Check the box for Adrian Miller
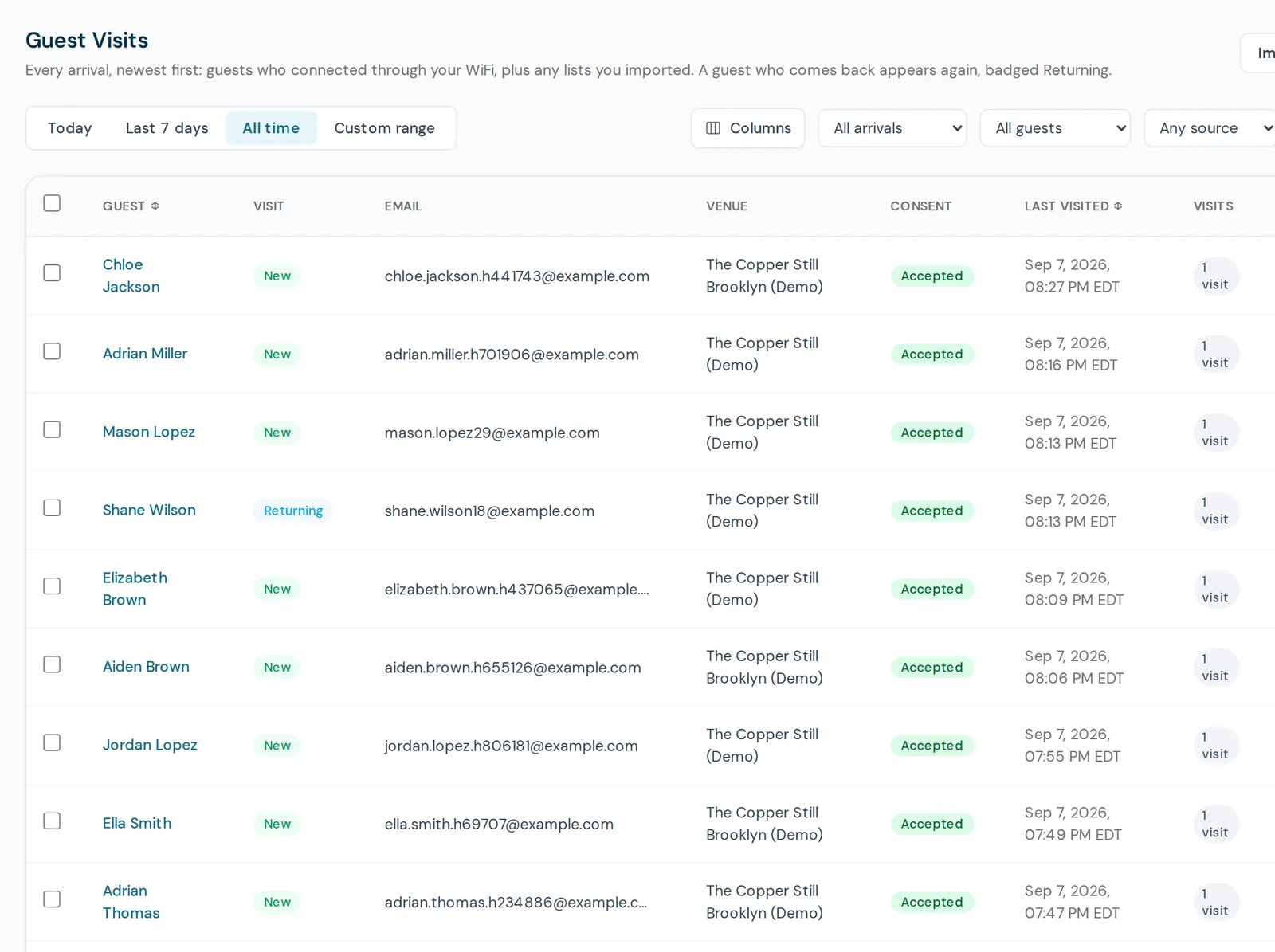Viewport: 1275px width, 952px height. pos(52,351)
